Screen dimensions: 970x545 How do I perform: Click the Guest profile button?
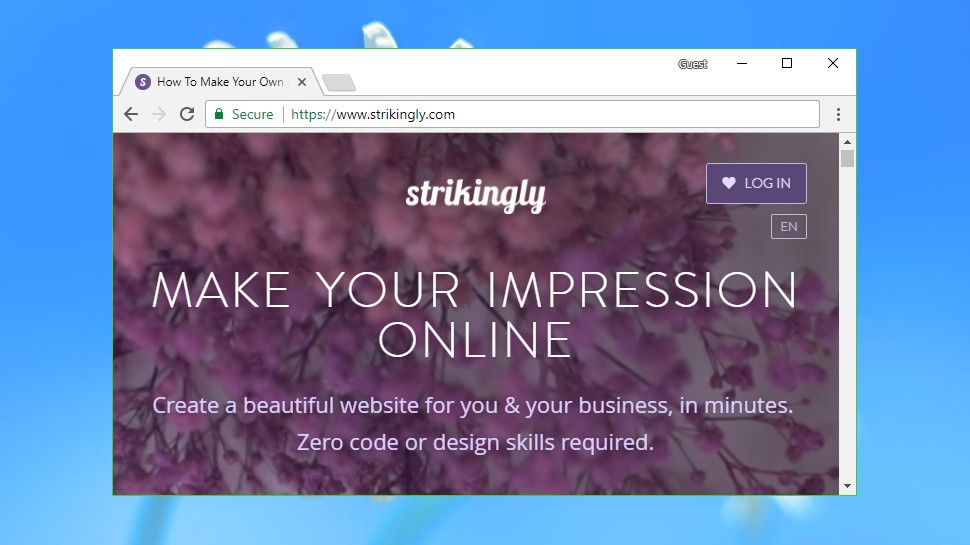(x=693, y=64)
